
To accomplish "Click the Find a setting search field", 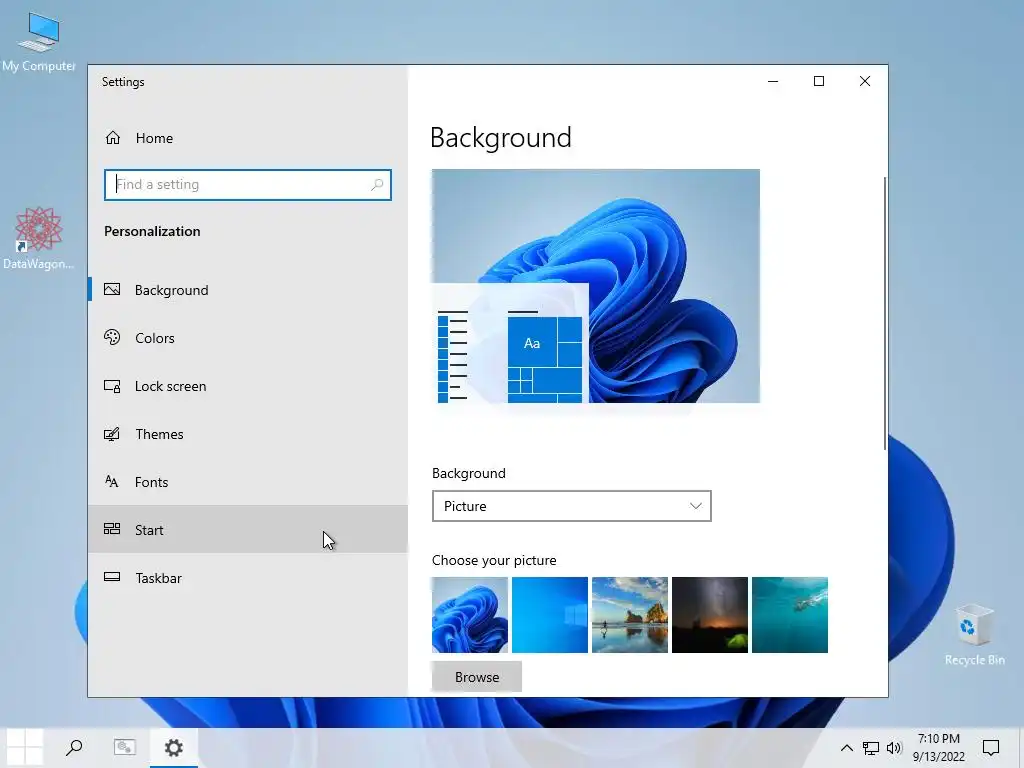I will point(248,185).
